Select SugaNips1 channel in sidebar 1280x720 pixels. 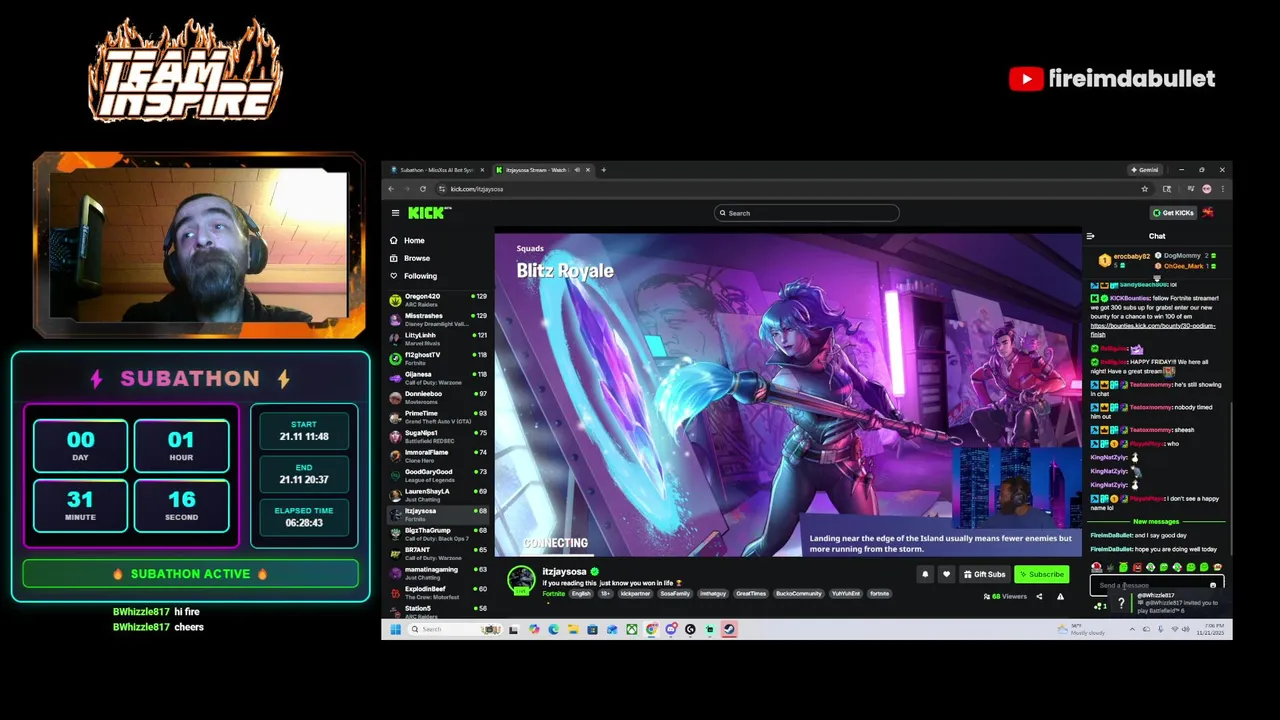438,436
